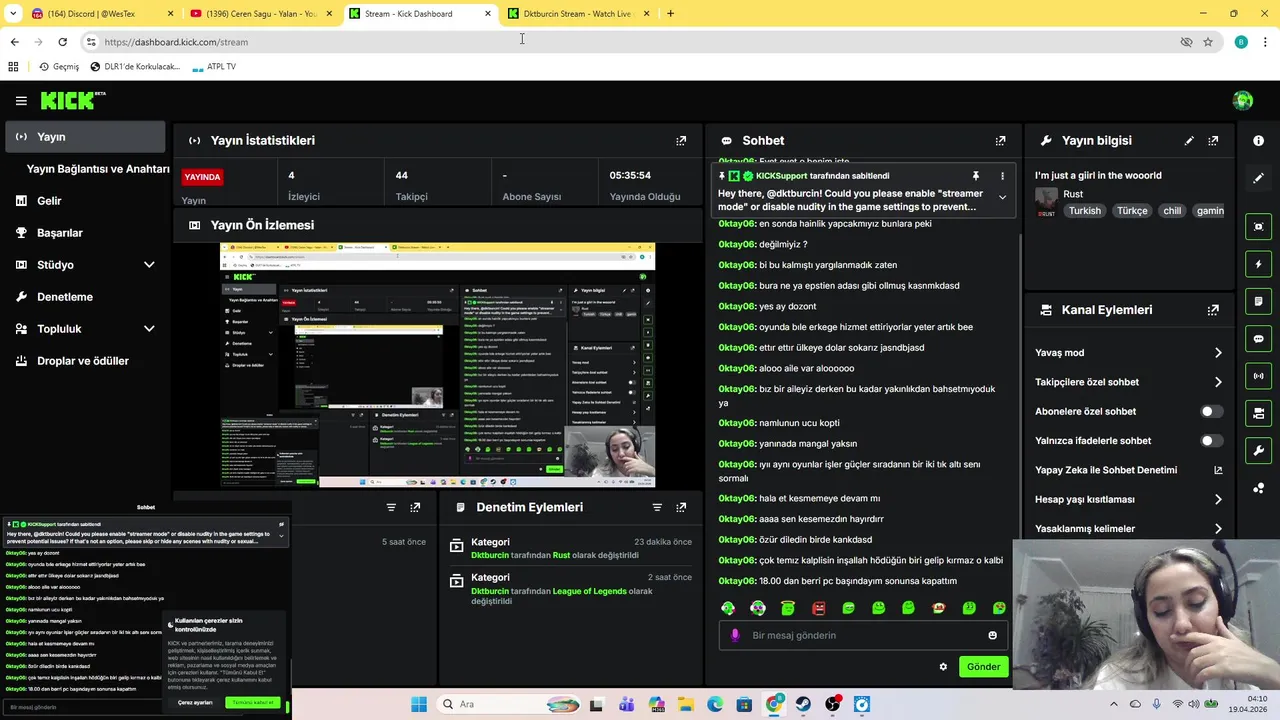Screen dimensions: 1280x720
Task: Expand the Topluluk sidebar section
Action: 149,329
